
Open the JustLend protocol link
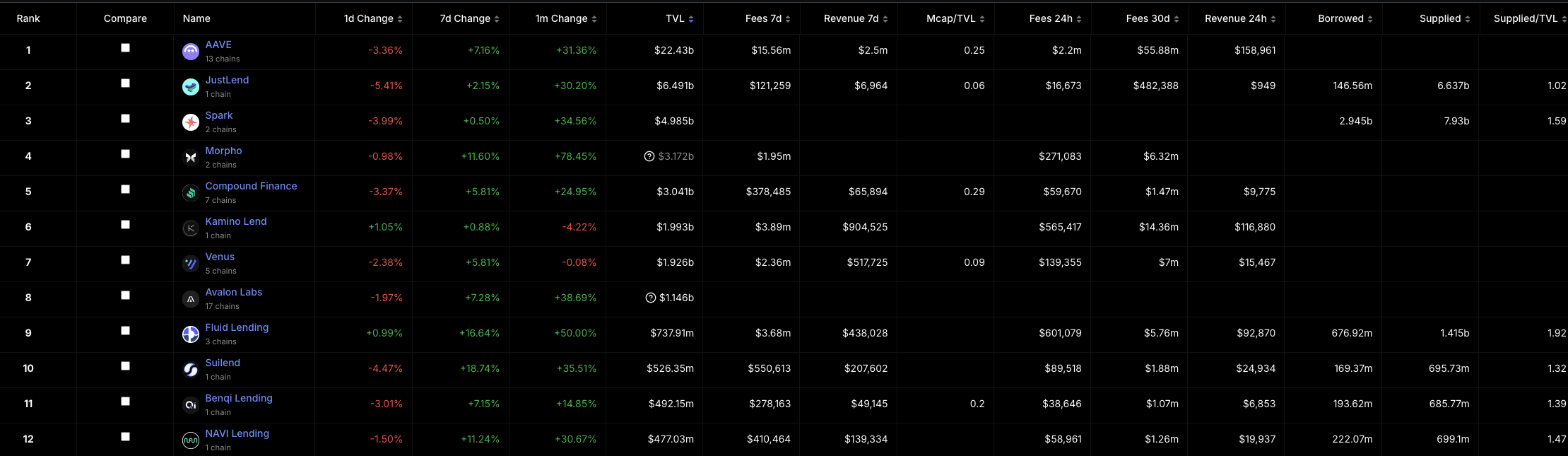tap(227, 80)
